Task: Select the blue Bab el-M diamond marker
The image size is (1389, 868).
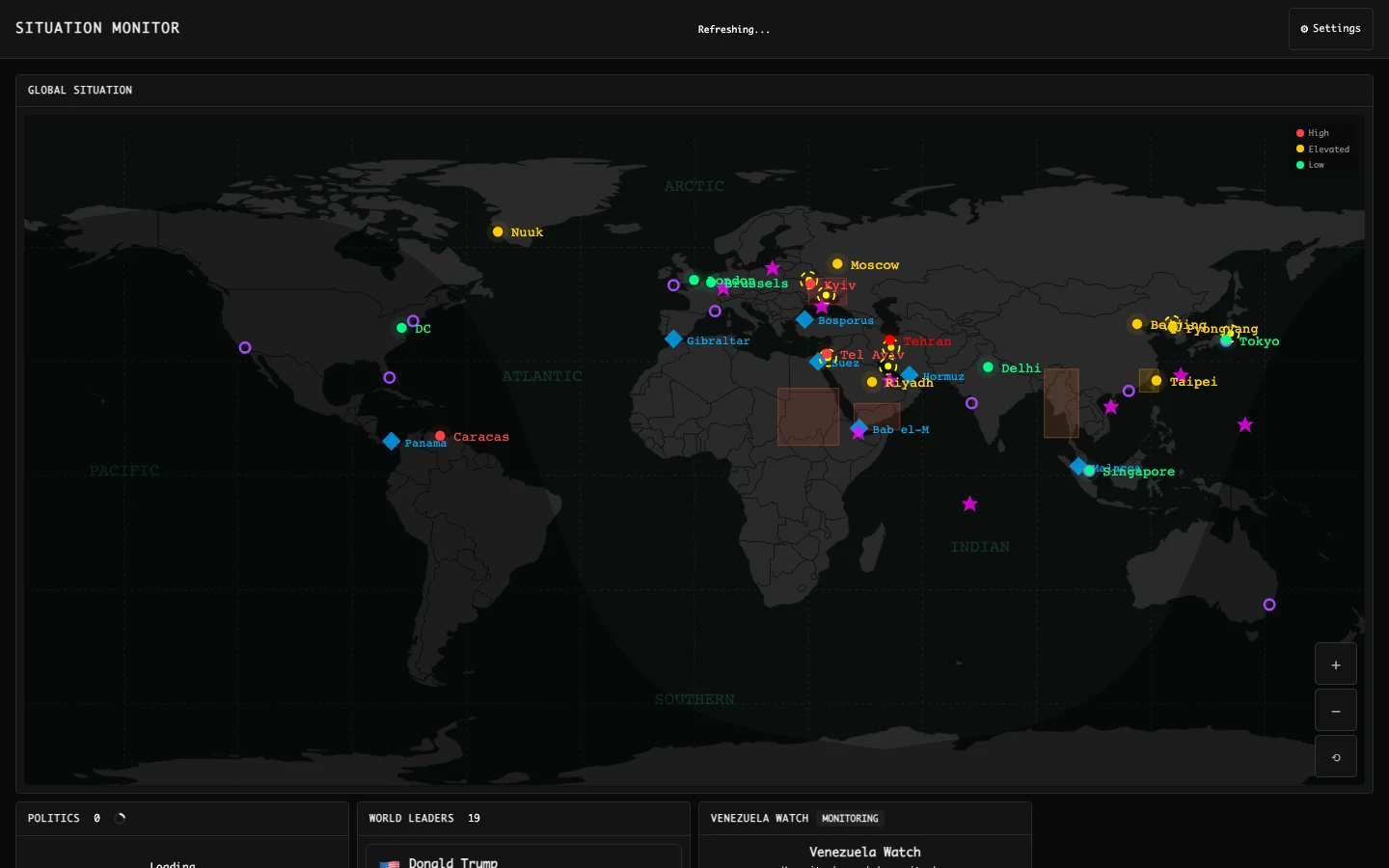Action: pyautogui.click(x=858, y=427)
